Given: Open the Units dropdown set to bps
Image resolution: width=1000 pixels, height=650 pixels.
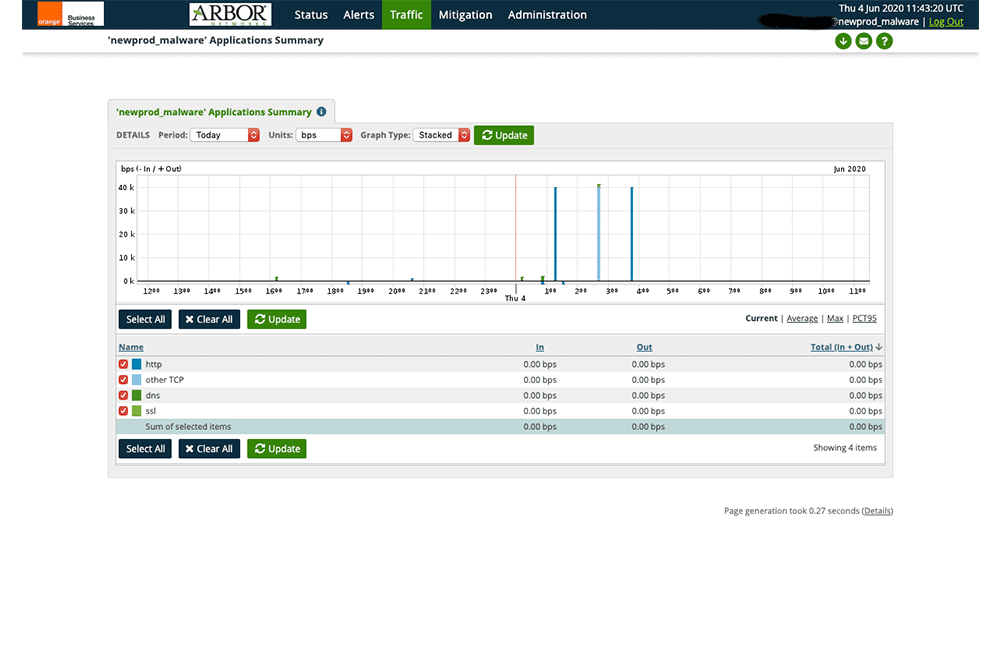Looking at the screenshot, I should pyautogui.click(x=324, y=135).
